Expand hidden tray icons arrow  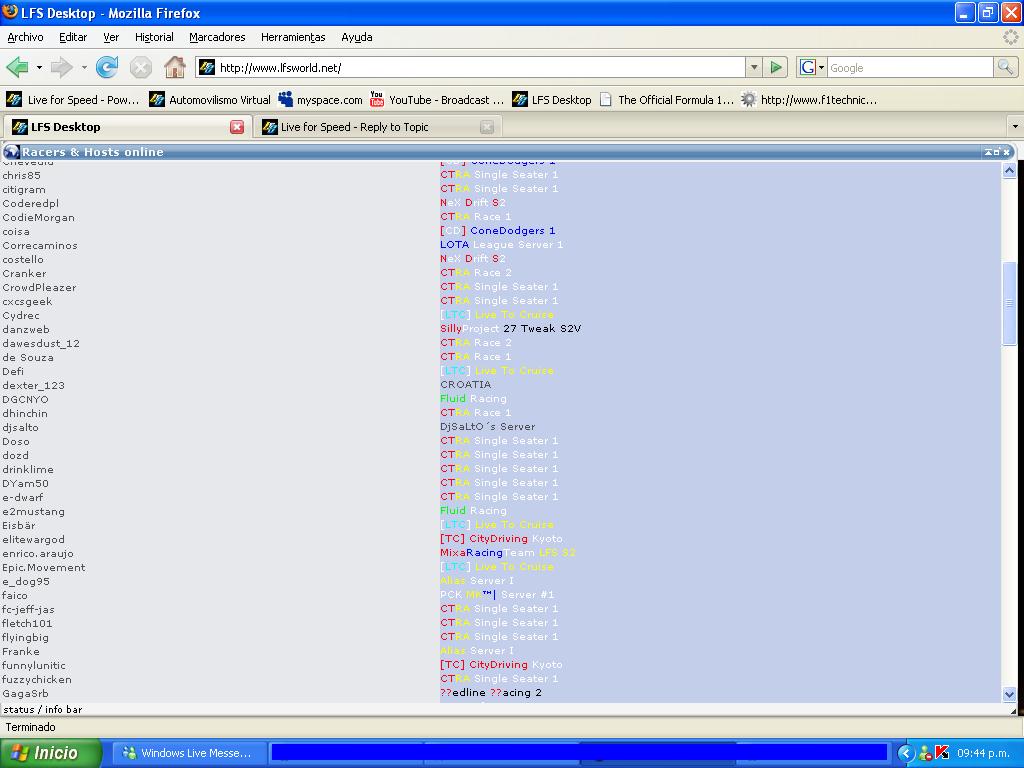(x=906, y=753)
